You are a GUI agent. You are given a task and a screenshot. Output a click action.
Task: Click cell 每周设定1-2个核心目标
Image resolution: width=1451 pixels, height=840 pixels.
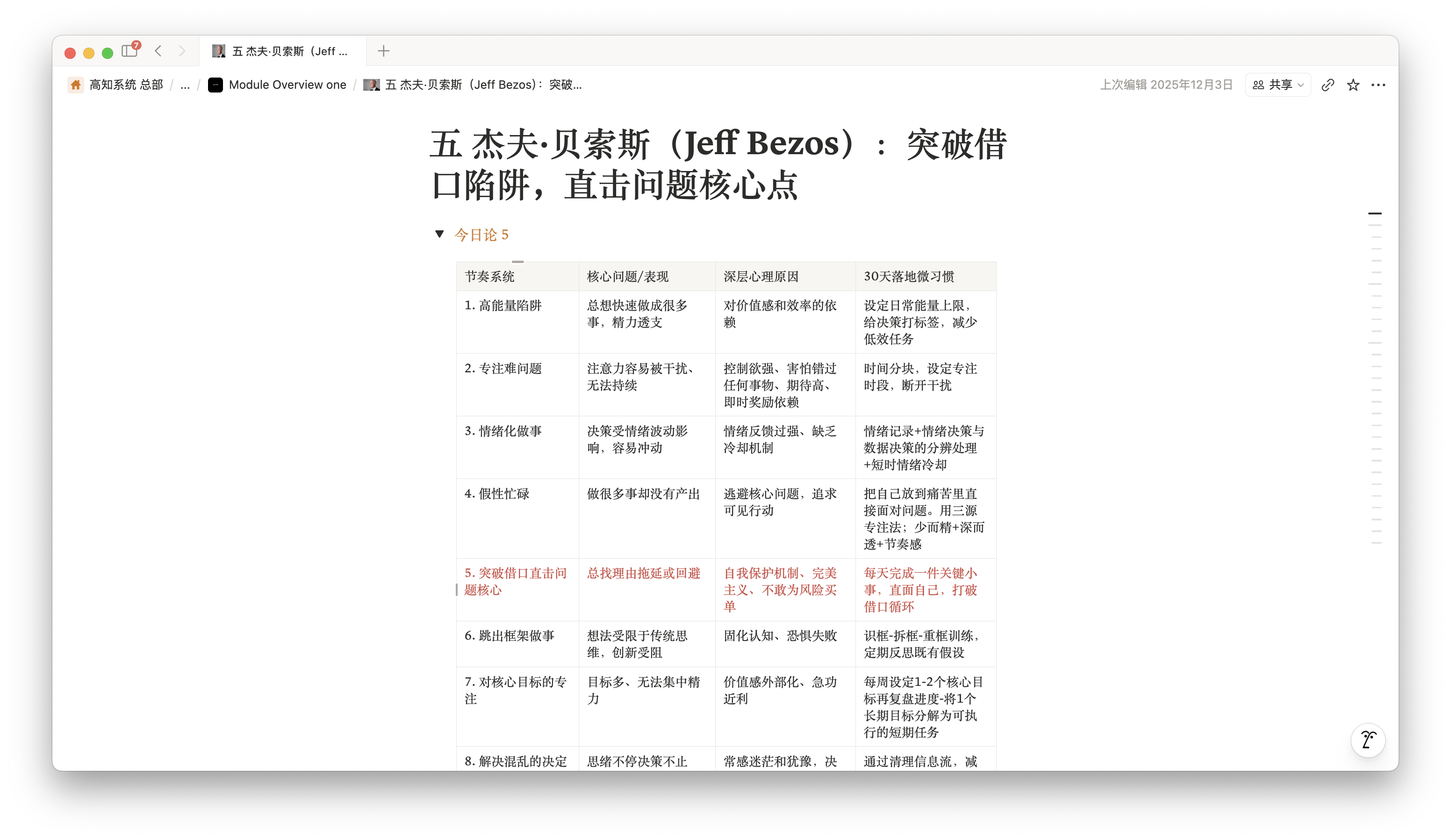point(926,706)
